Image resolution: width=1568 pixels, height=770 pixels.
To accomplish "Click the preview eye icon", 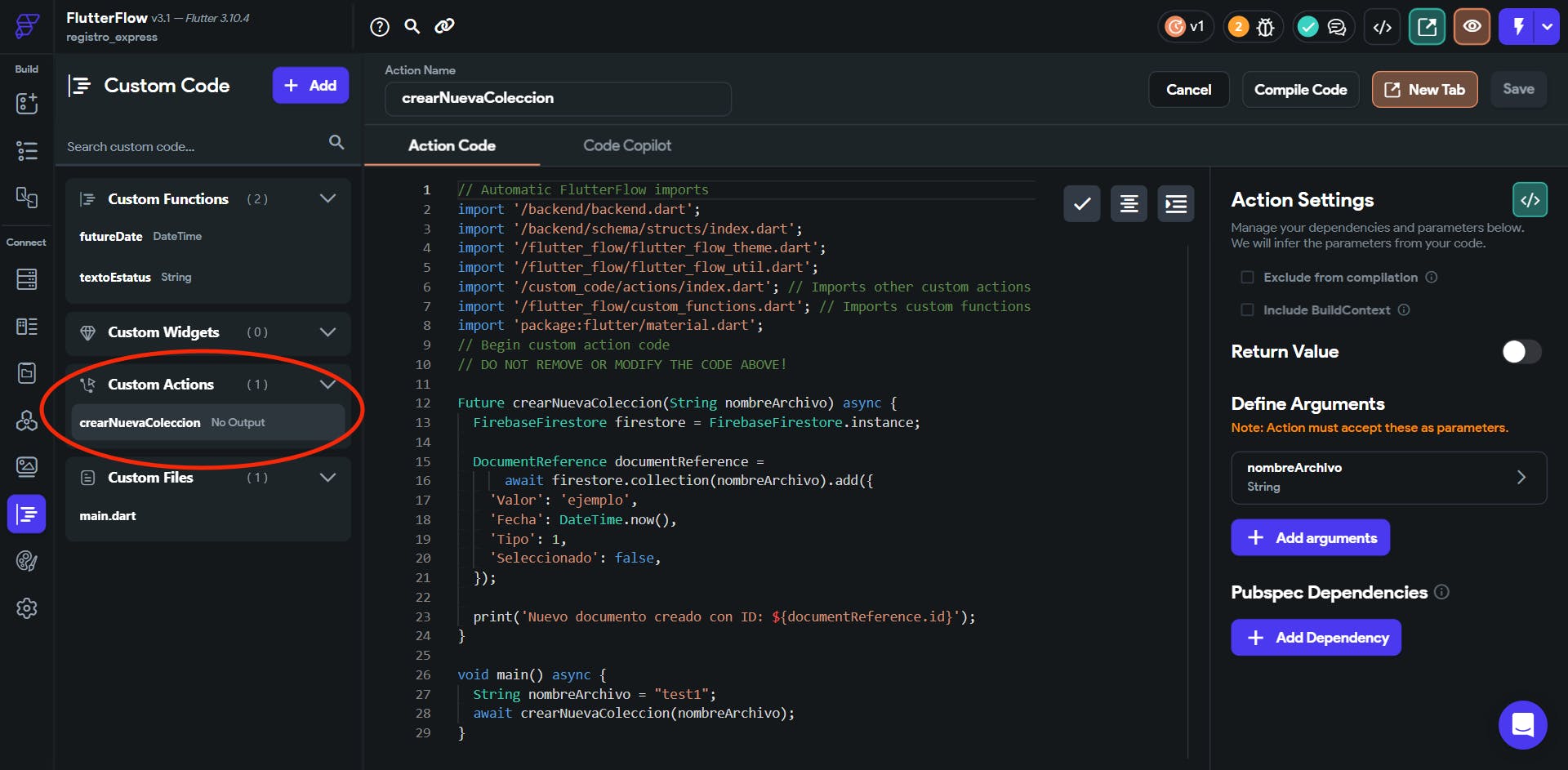I will [x=1472, y=27].
